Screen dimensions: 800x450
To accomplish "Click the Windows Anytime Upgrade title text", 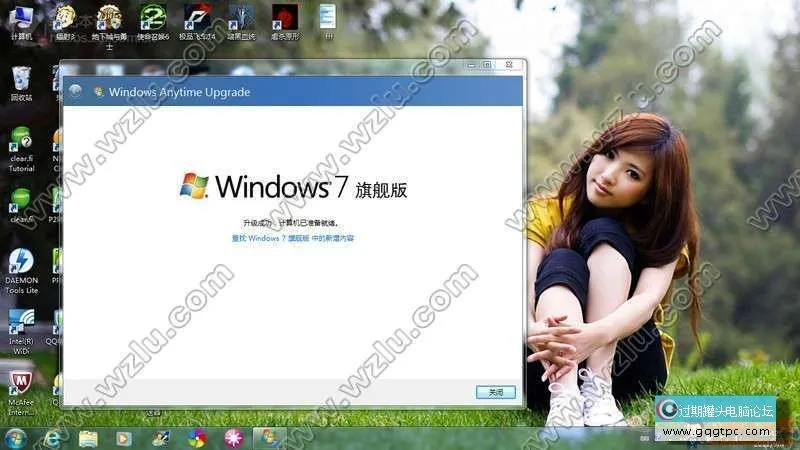I will pyautogui.click(x=180, y=92).
